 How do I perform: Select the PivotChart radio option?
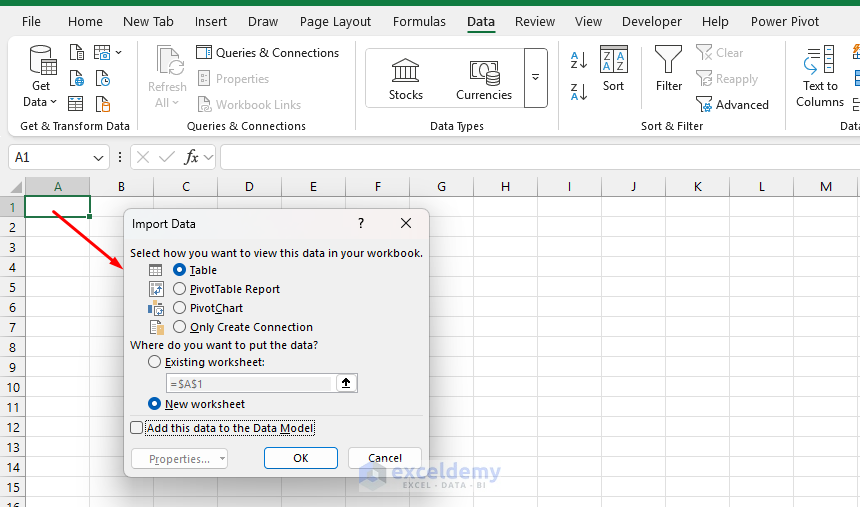179,308
